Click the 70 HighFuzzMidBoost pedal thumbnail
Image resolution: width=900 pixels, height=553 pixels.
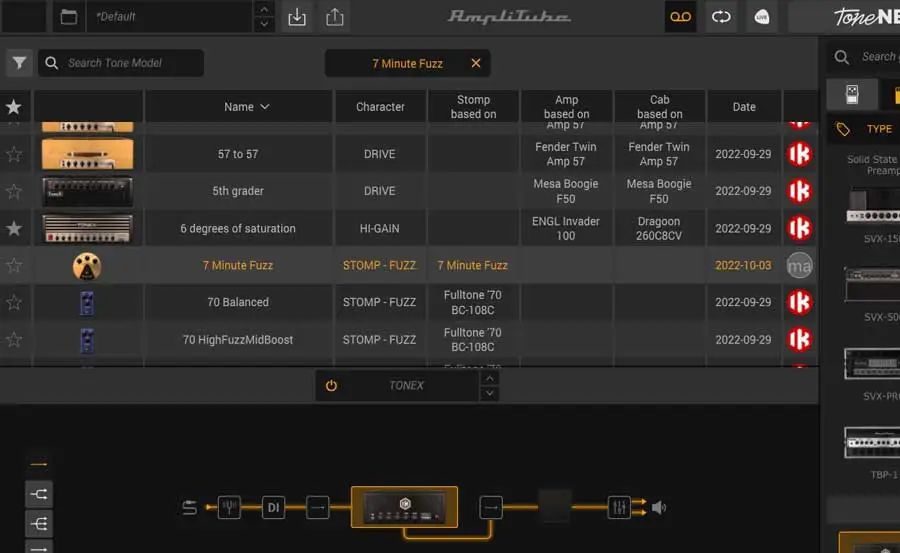[87, 340]
